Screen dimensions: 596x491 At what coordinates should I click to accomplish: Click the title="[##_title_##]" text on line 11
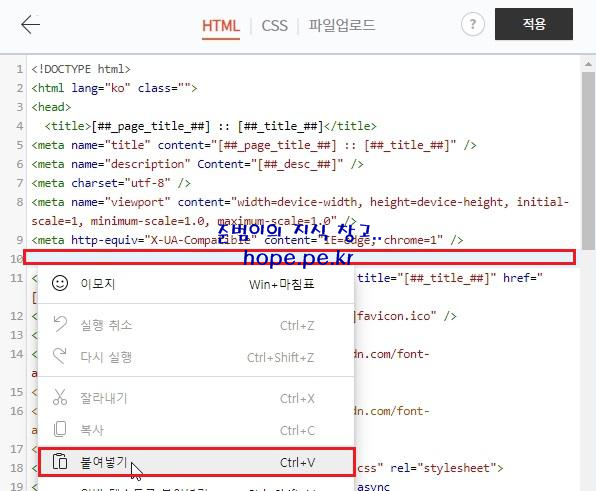tap(426, 278)
